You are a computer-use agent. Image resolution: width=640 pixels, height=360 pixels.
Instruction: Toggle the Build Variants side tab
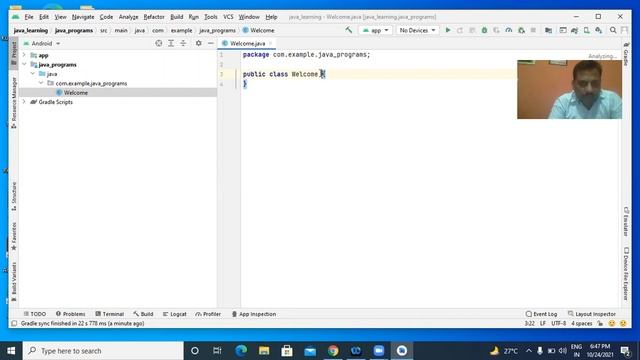(x=13, y=282)
